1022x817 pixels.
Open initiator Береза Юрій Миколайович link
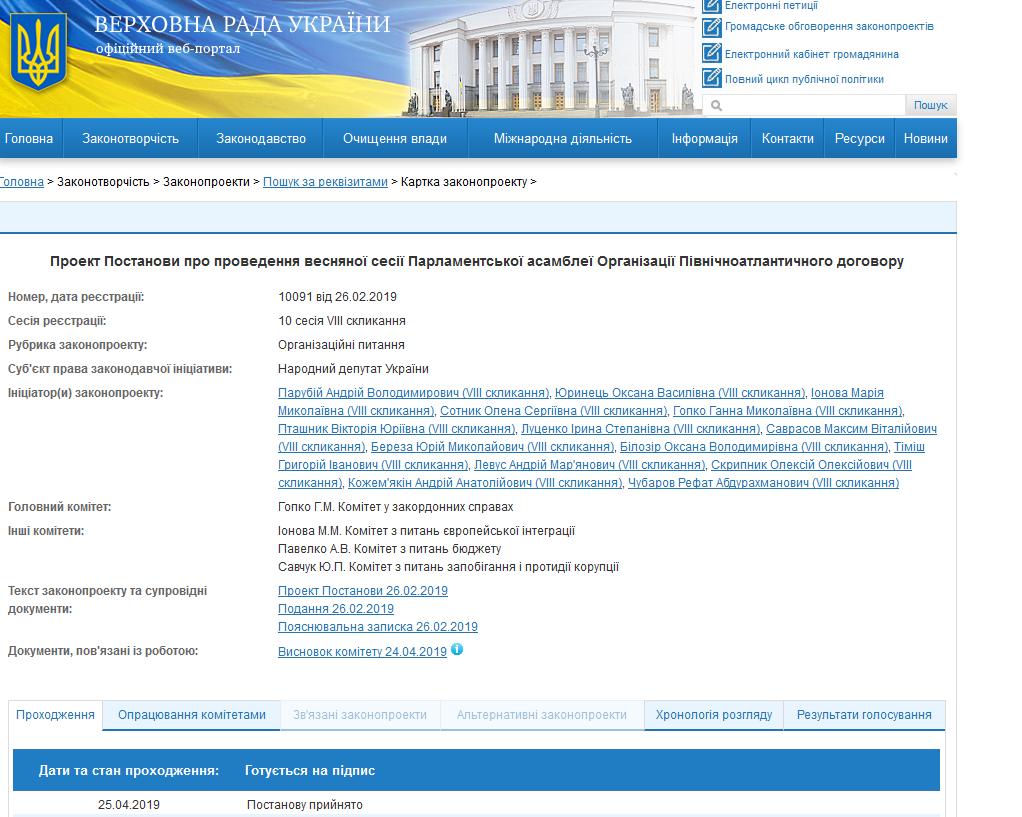[x=492, y=447]
